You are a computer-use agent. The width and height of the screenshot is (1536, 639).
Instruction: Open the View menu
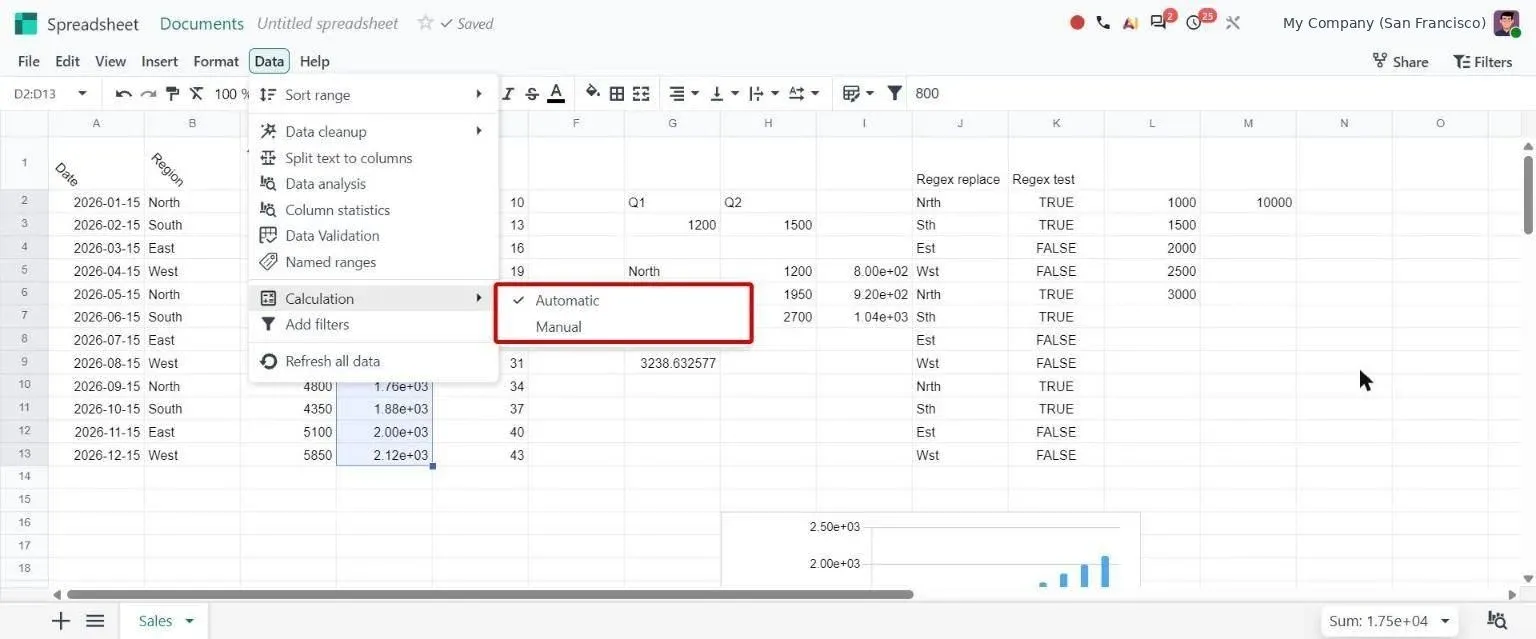coord(110,61)
